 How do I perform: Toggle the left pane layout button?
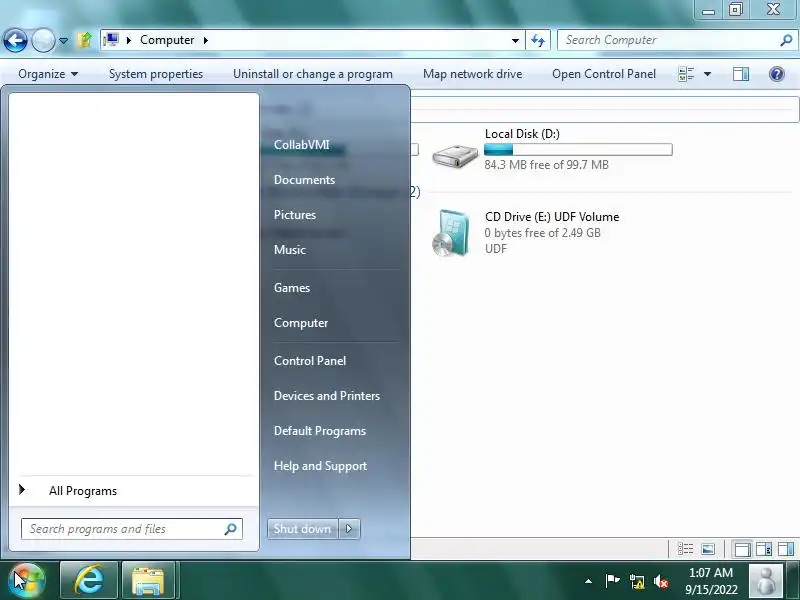(742, 549)
